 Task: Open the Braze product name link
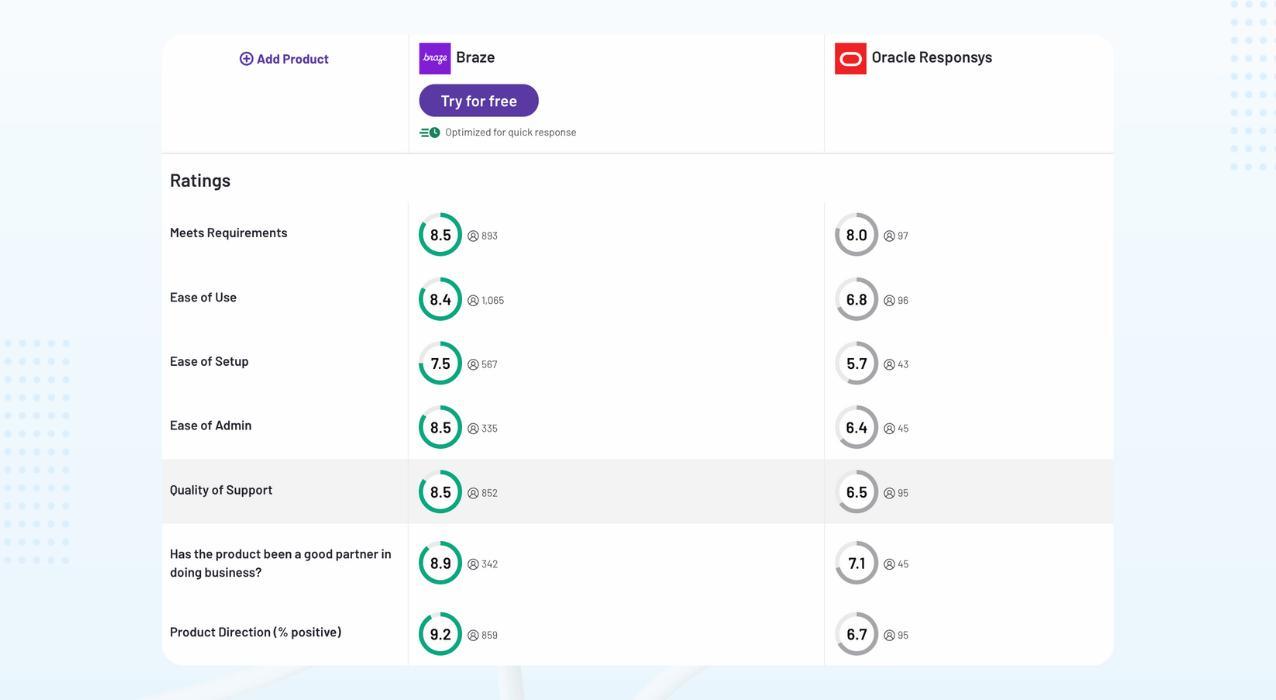475,57
